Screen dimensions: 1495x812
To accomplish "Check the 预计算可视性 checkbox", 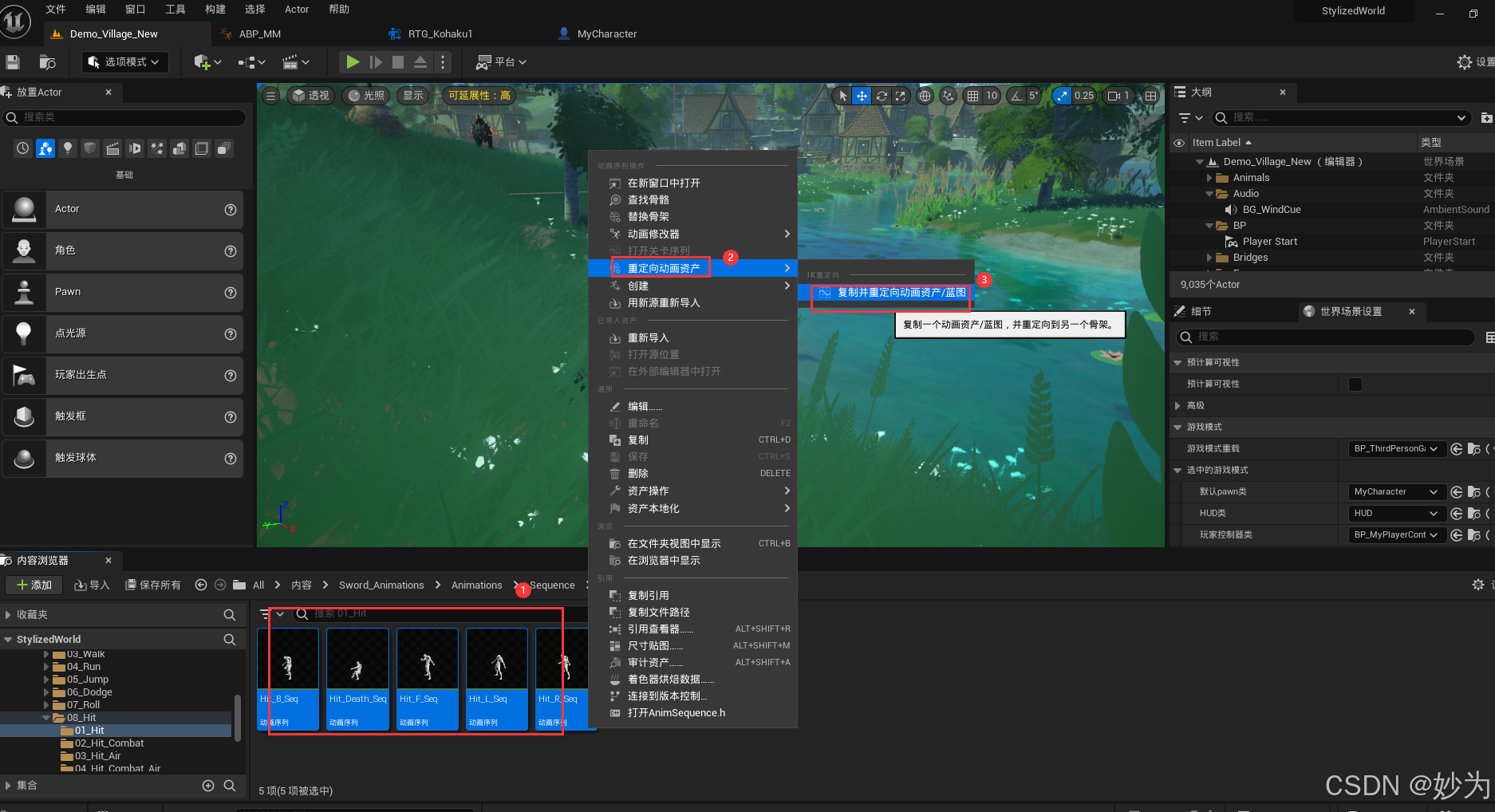I will click(x=1355, y=384).
